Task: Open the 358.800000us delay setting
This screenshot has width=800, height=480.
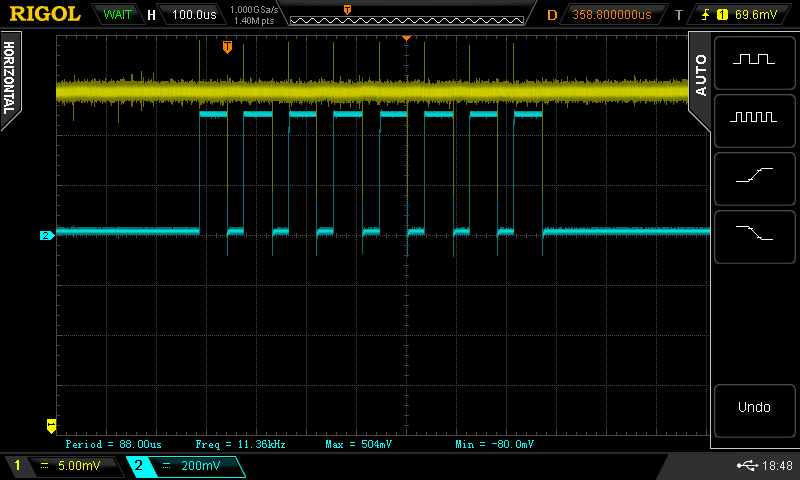Action: [x=611, y=15]
